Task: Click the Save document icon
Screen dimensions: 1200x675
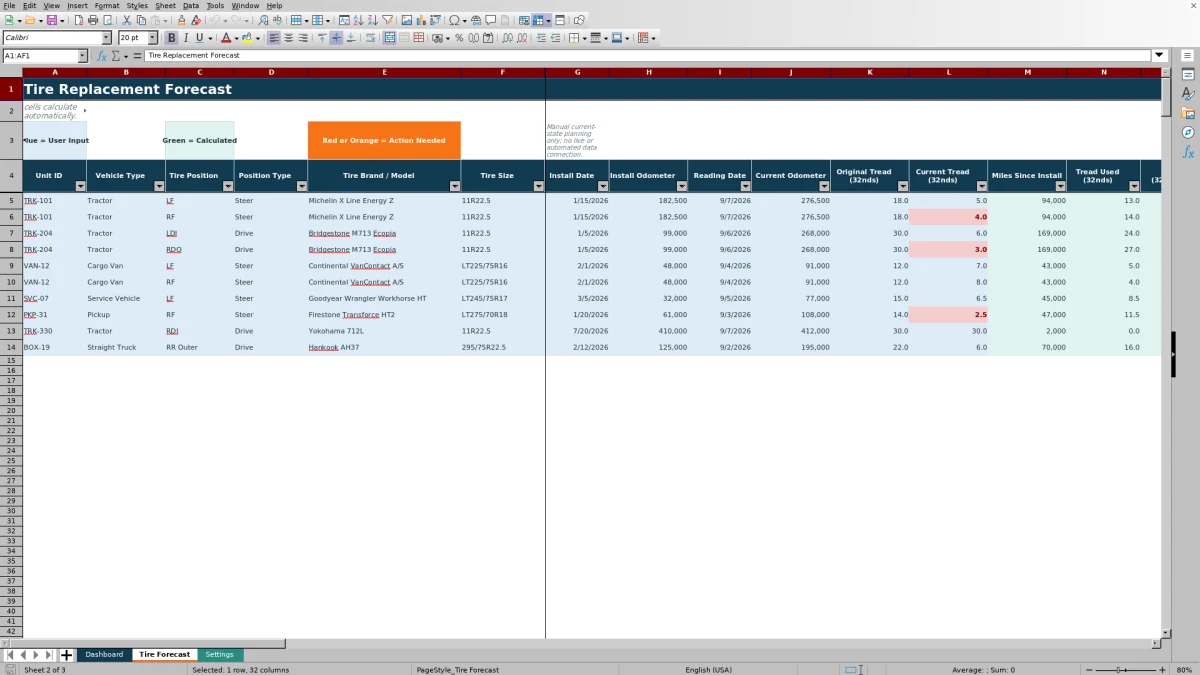Action: [x=51, y=20]
